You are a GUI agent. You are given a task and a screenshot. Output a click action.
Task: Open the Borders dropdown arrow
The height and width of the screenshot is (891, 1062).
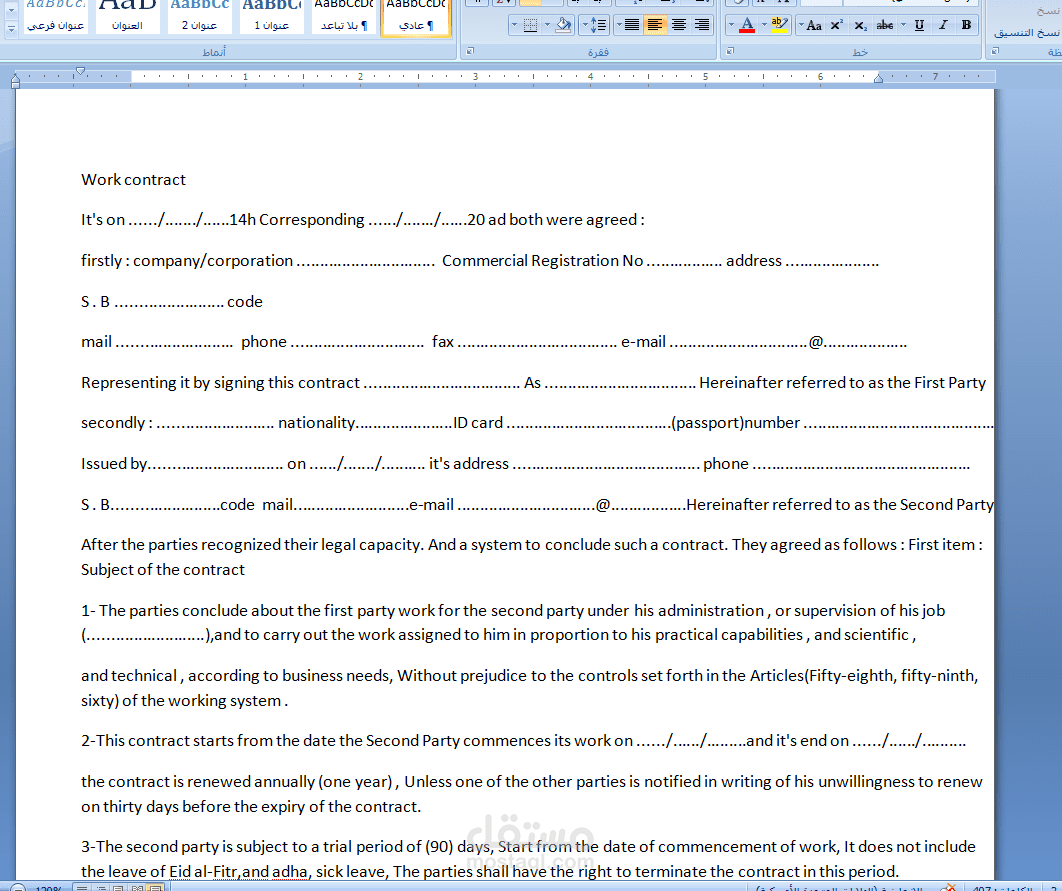(514, 25)
